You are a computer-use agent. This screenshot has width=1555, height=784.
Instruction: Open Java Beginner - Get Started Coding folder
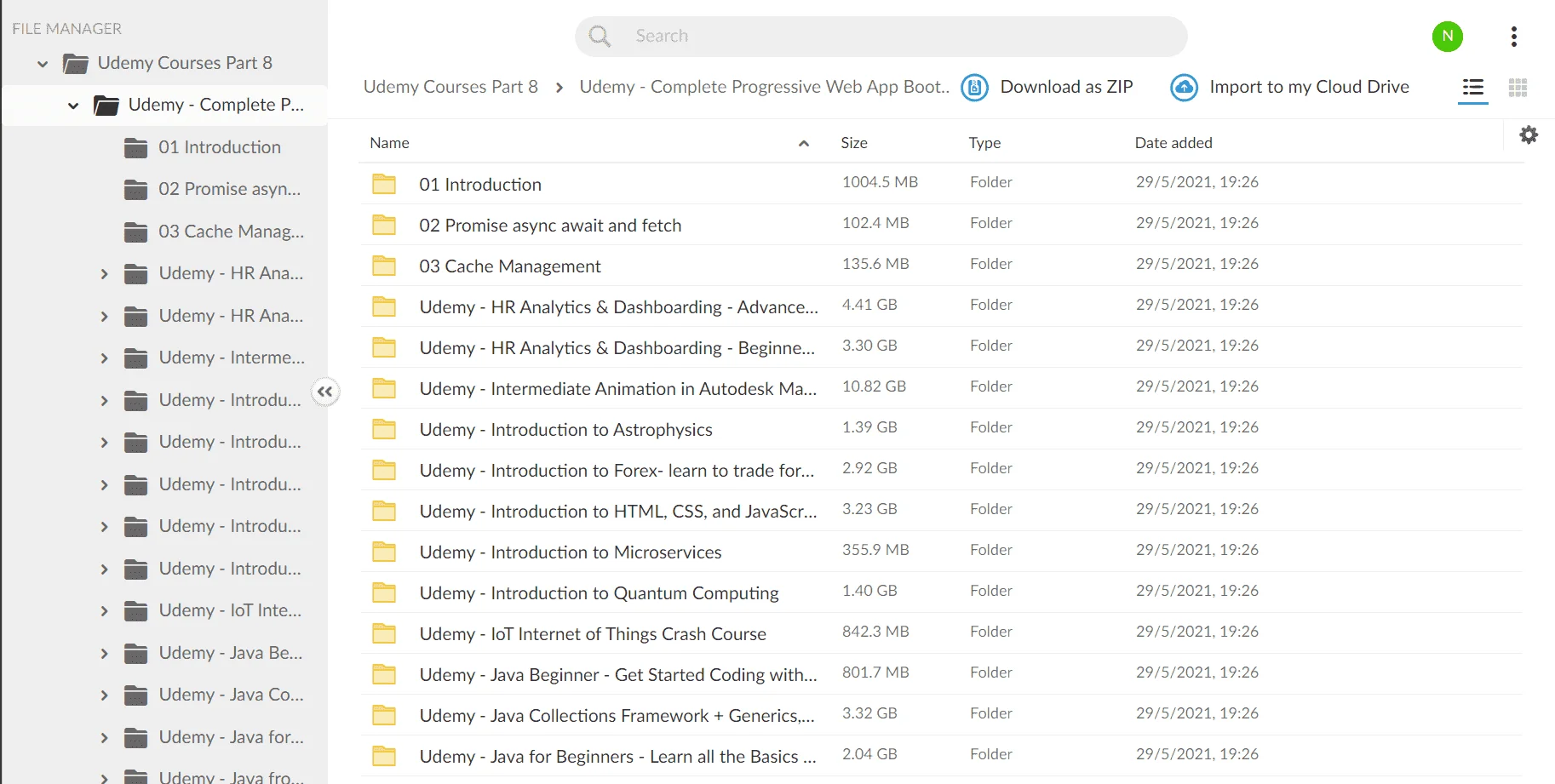click(618, 674)
